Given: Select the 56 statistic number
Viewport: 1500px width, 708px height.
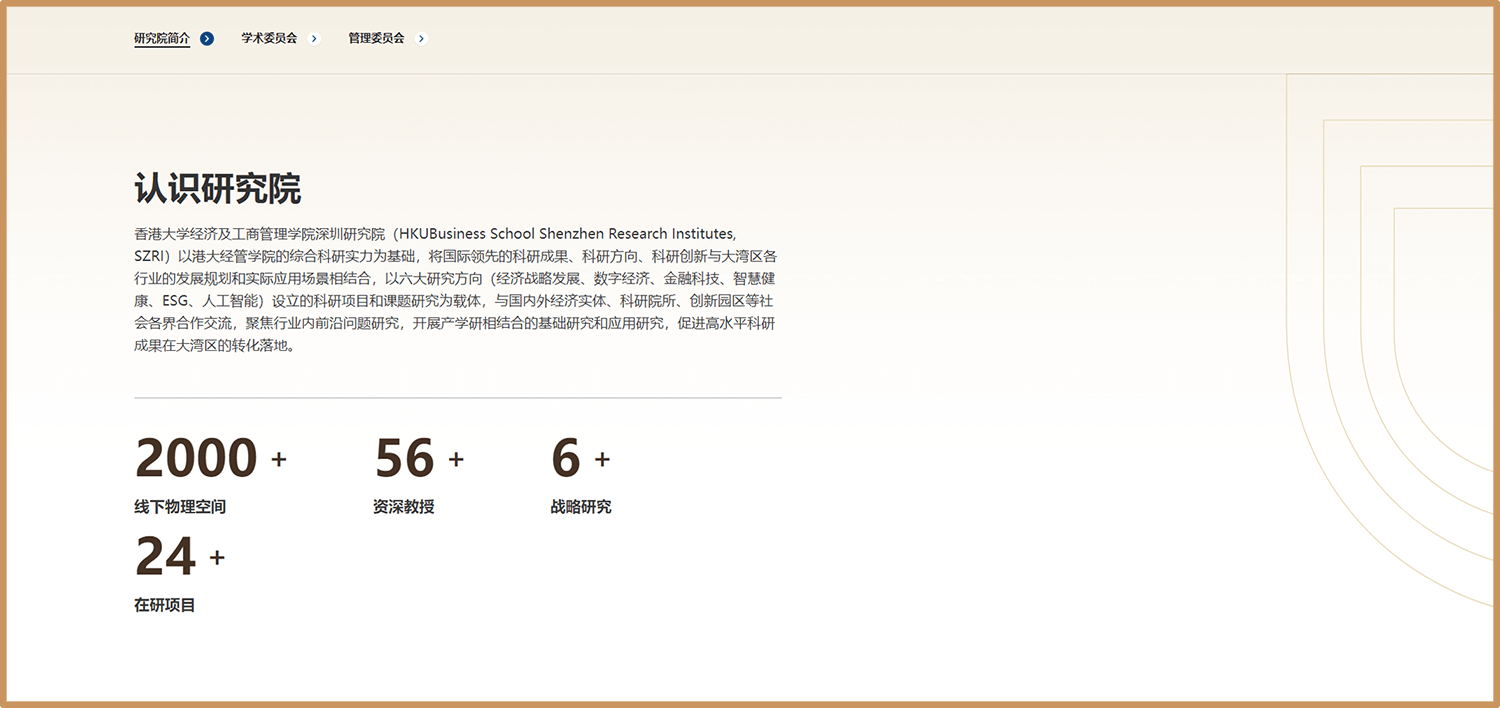Looking at the screenshot, I should 404,458.
